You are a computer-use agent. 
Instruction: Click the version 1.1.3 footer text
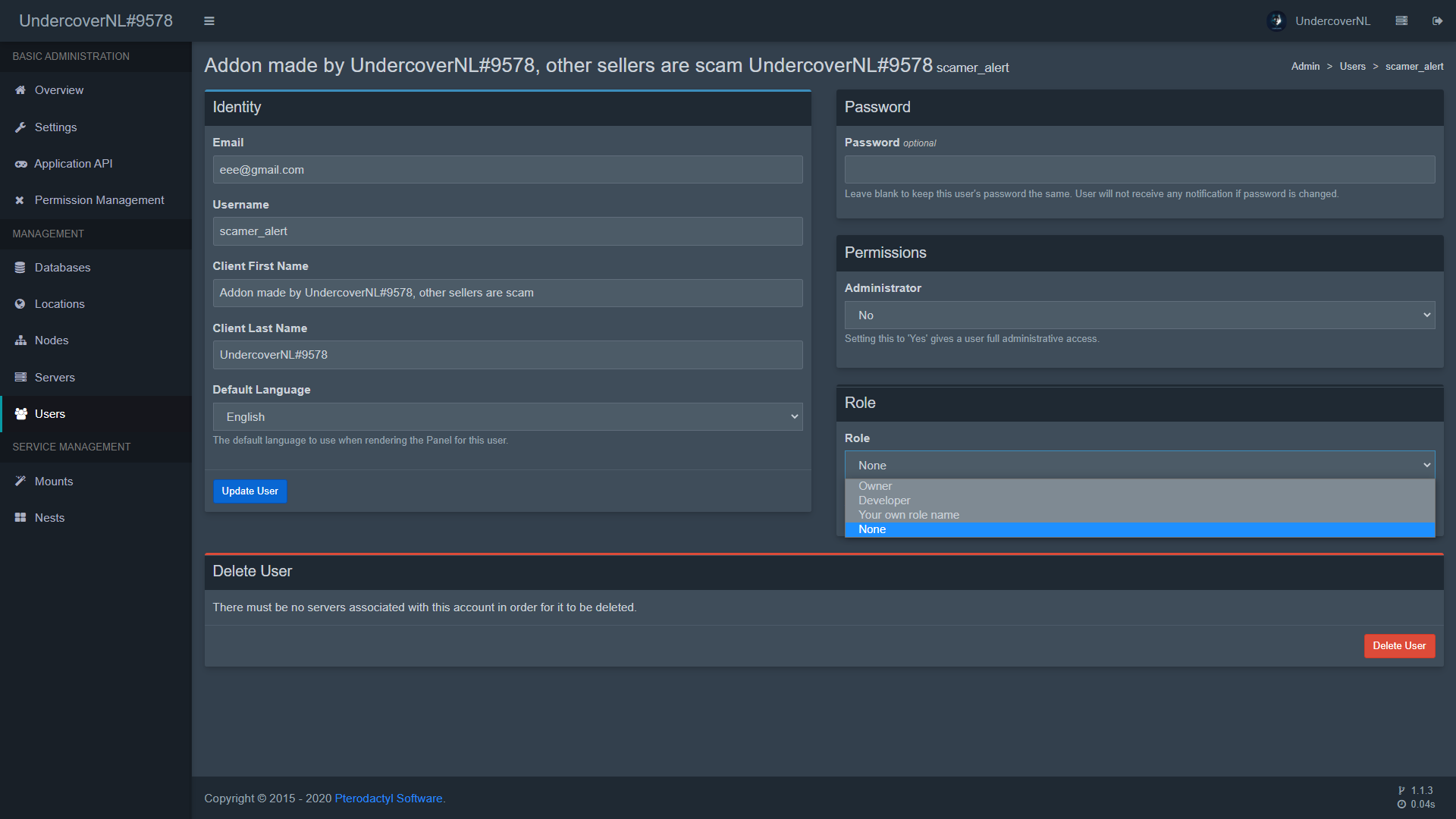tap(1422, 791)
